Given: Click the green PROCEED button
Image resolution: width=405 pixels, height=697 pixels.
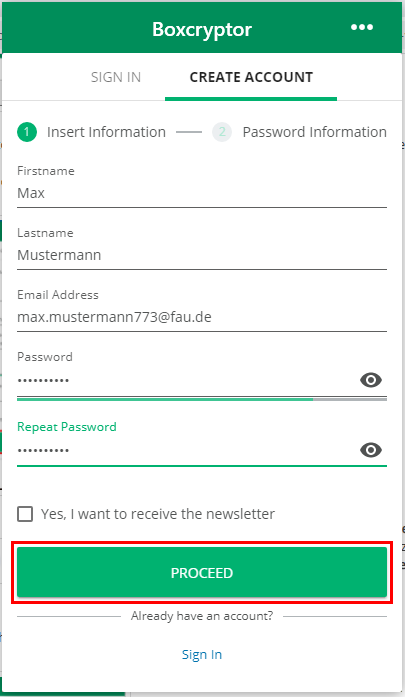Looking at the screenshot, I should pos(202,573).
